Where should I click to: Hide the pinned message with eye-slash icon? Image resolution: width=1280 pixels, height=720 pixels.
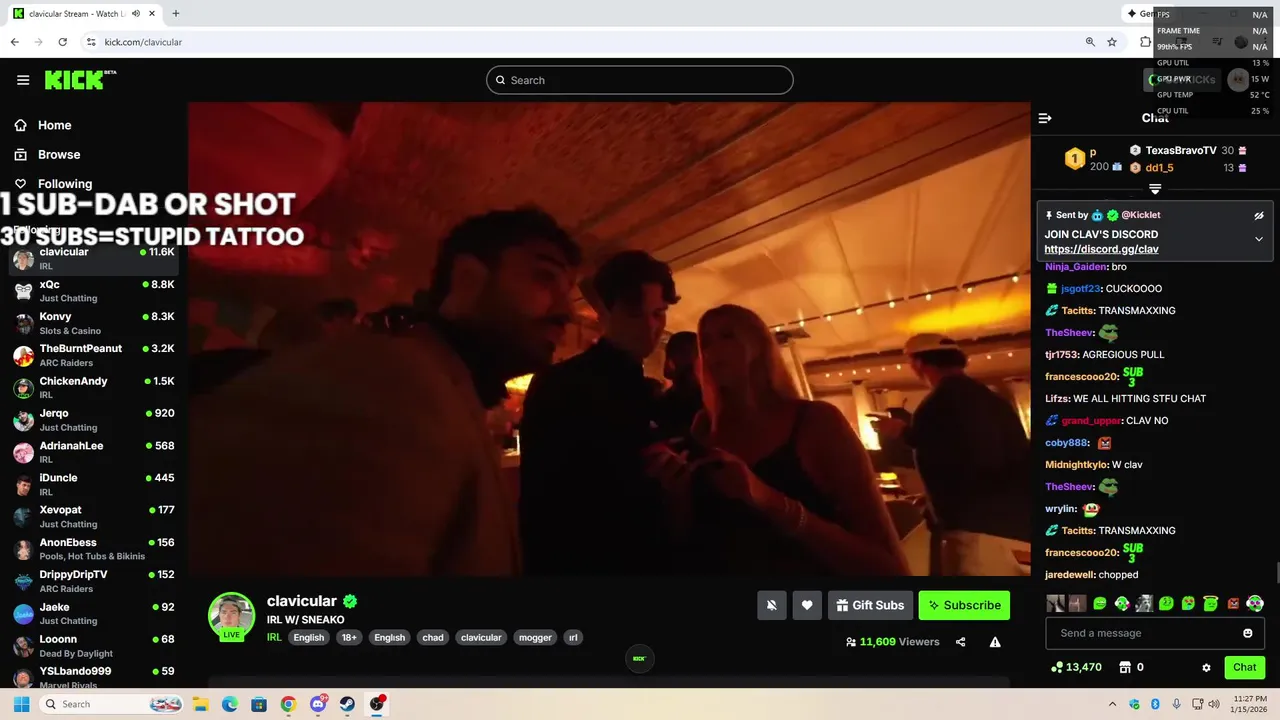tap(1259, 215)
